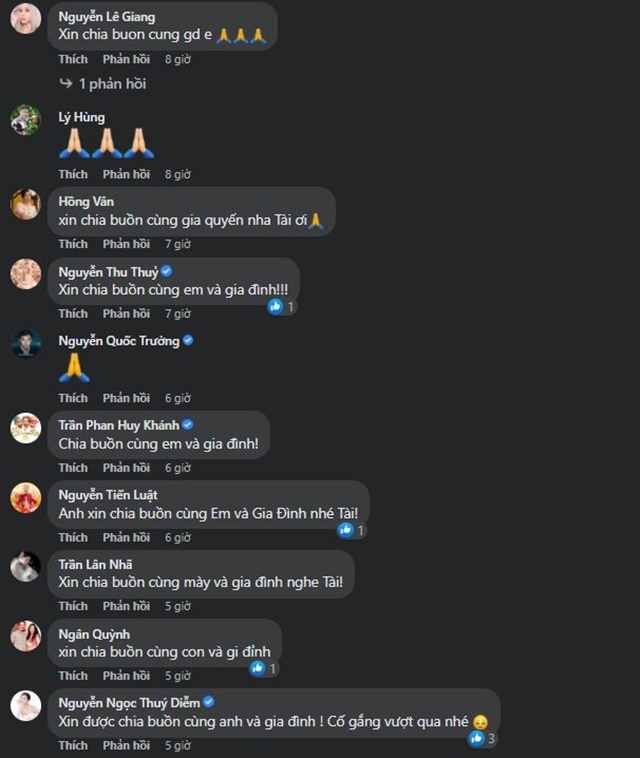Like Hồng Vân's comment with Thích
Image resolution: width=640 pixels, height=758 pixels.
[x=73, y=244]
